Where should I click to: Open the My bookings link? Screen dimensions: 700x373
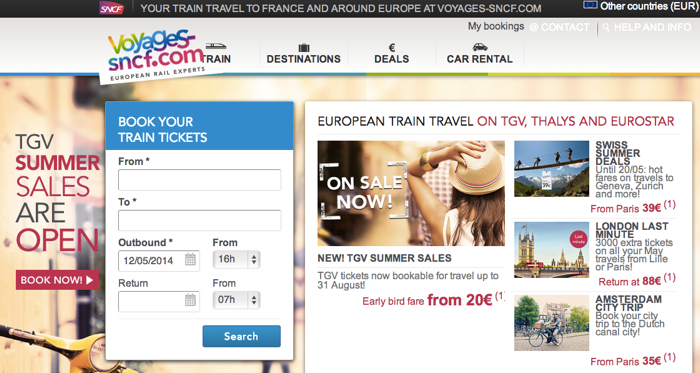[x=496, y=26]
